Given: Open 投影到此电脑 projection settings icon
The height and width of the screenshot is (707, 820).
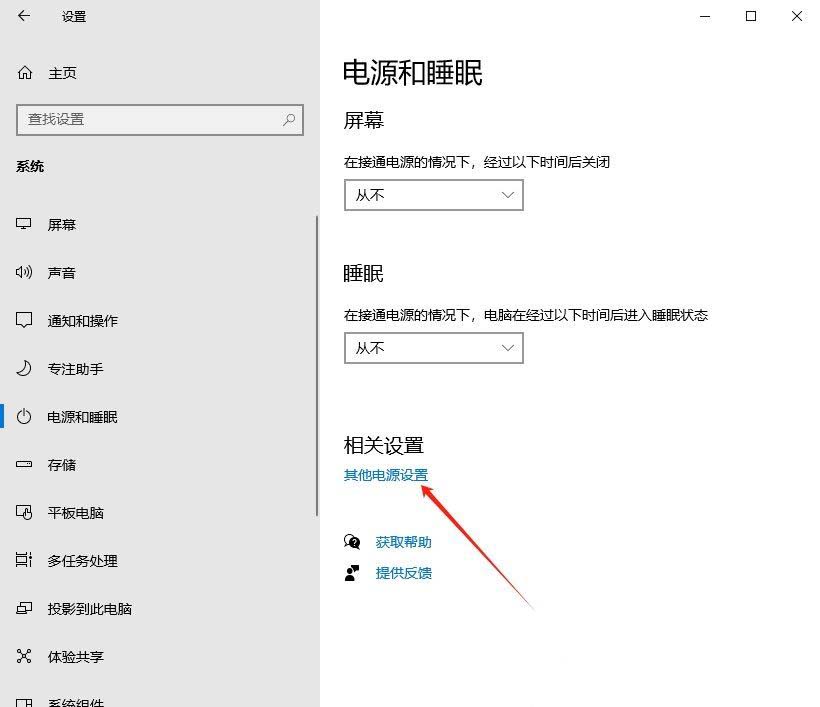Looking at the screenshot, I should [x=24, y=608].
